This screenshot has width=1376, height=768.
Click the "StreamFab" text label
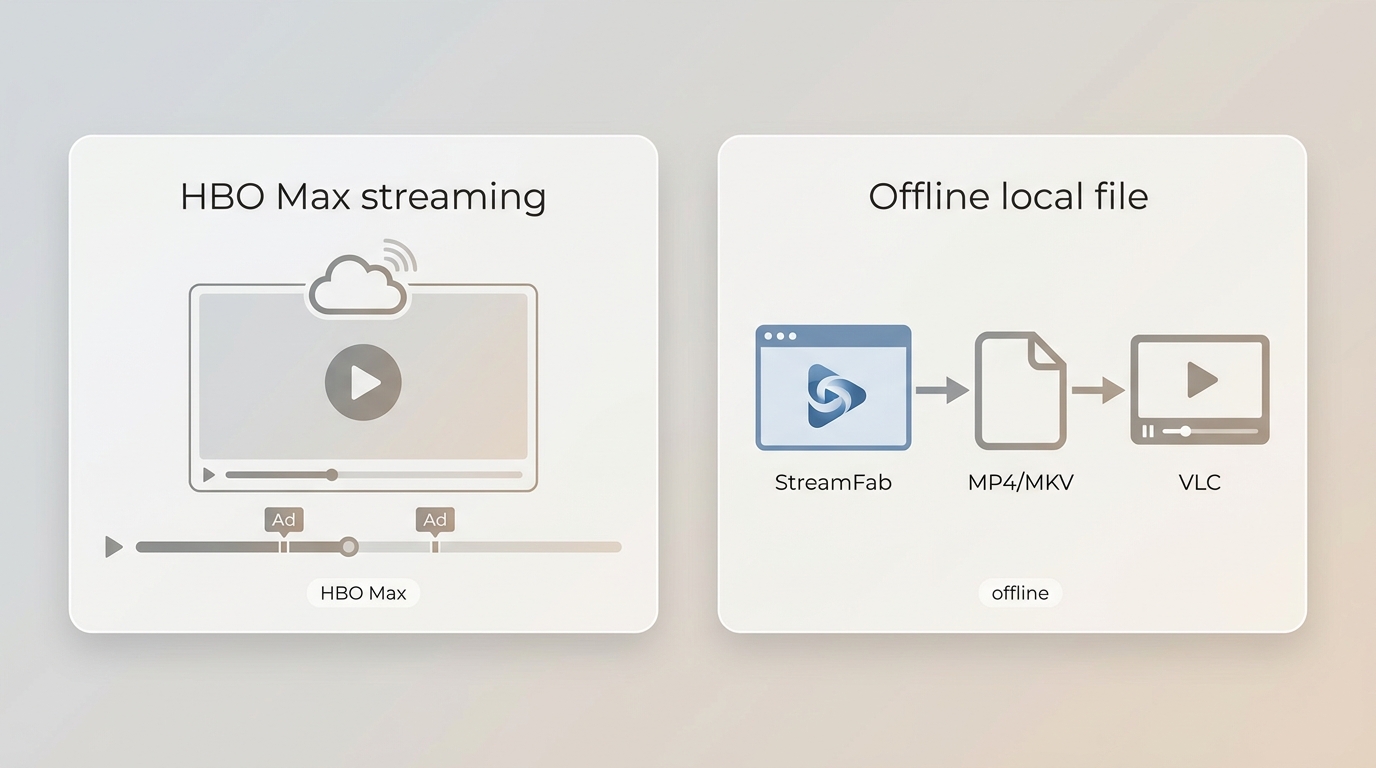tap(833, 482)
